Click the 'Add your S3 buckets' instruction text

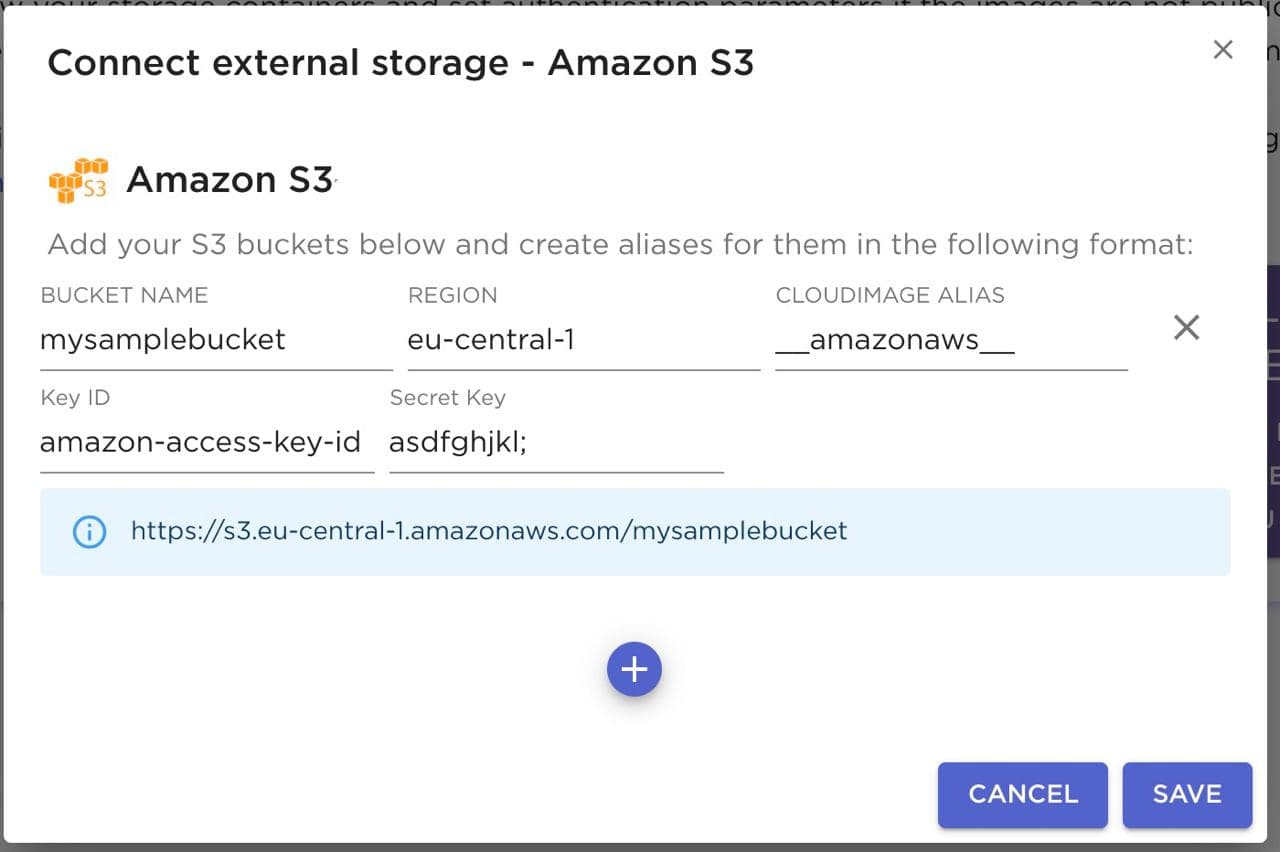pos(620,244)
